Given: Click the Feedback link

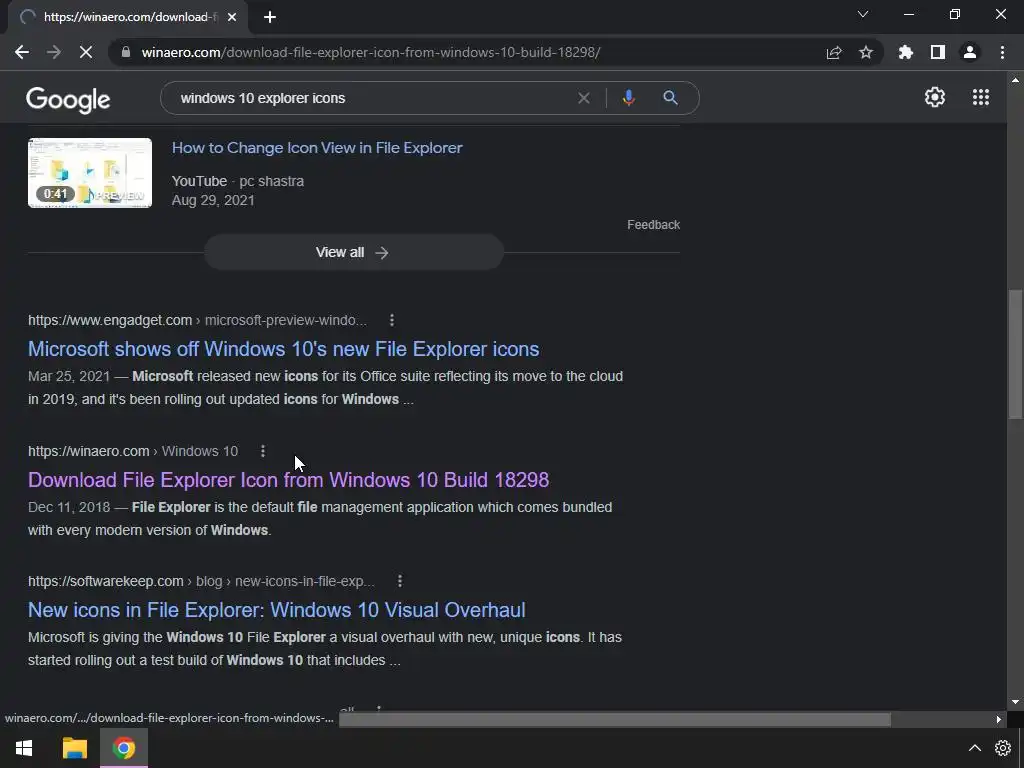Looking at the screenshot, I should click(x=654, y=225).
